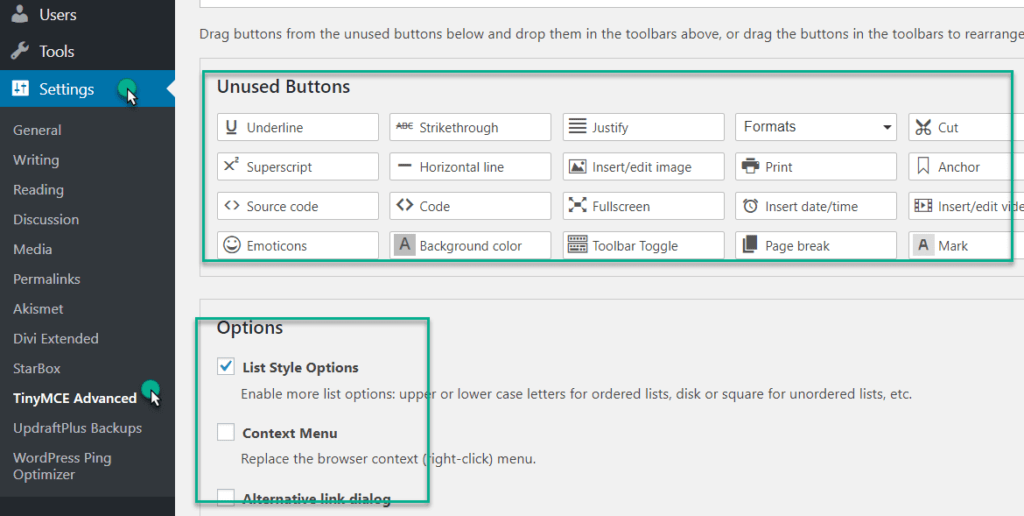
Task: Tick the Alternative link dialog checkbox
Action: (x=226, y=498)
